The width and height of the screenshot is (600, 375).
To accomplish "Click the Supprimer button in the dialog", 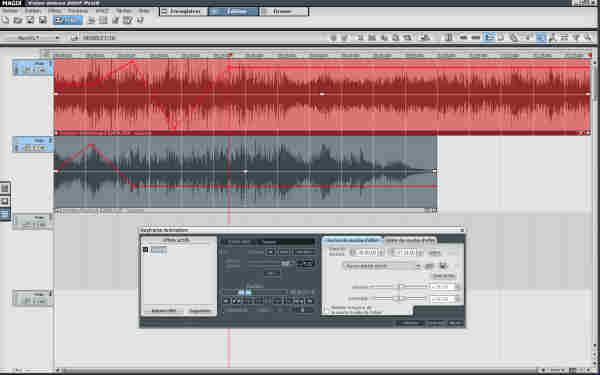I will [201, 311].
